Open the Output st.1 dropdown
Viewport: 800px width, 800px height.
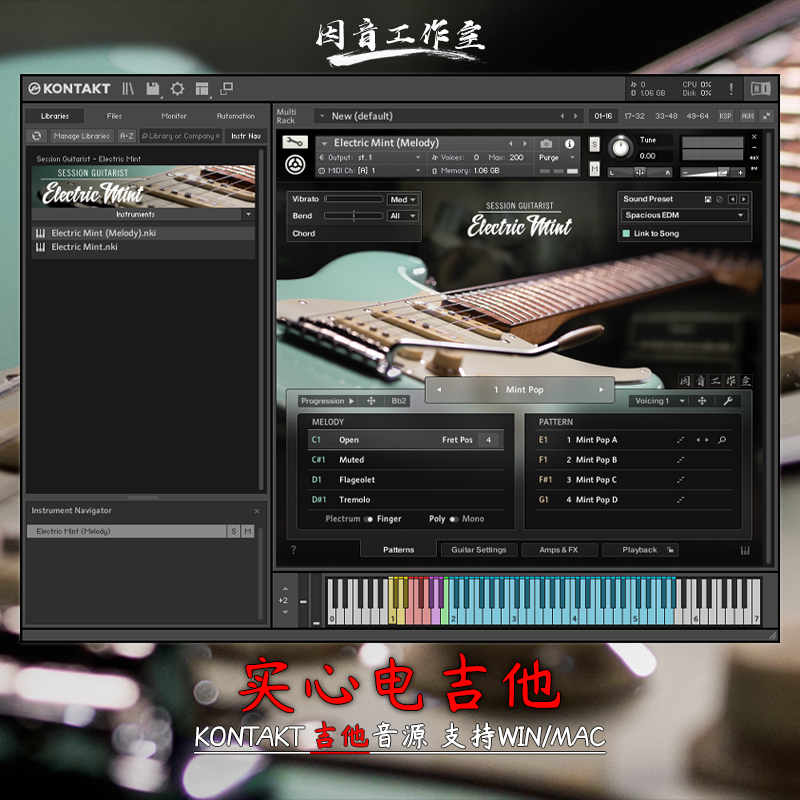point(370,158)
